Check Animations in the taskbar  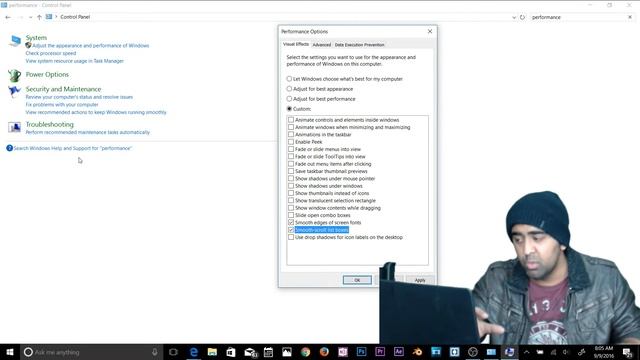[x=291, y=134]
